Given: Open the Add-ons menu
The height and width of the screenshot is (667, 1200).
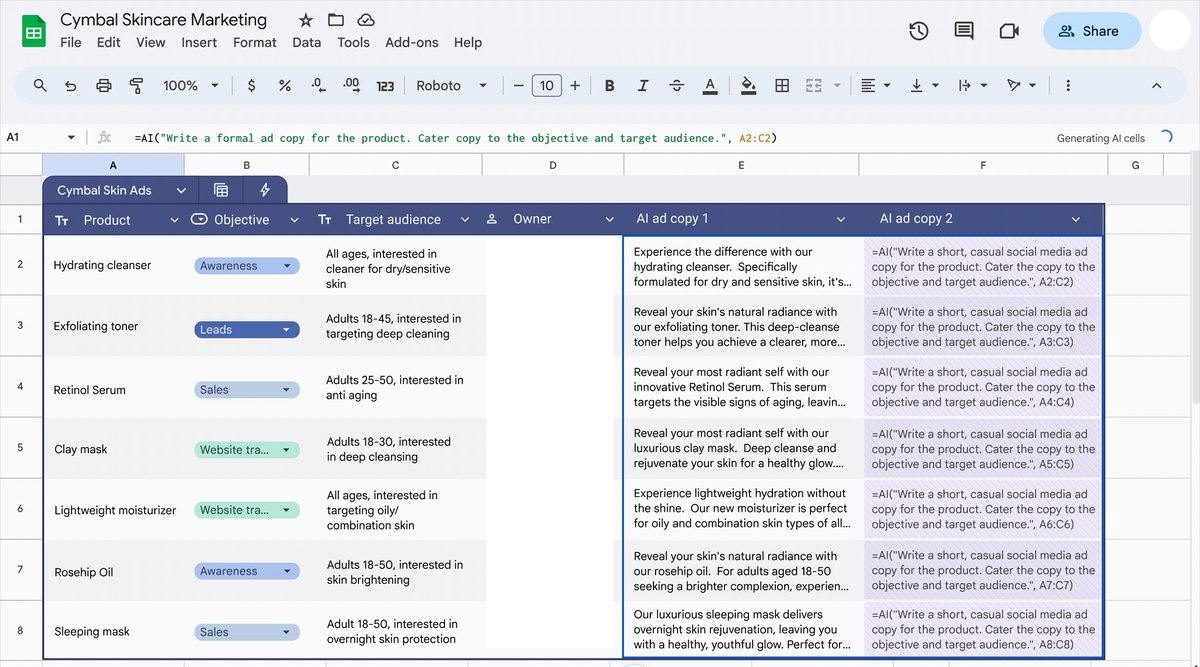Looking at the screenshot, I should point(412,42).
